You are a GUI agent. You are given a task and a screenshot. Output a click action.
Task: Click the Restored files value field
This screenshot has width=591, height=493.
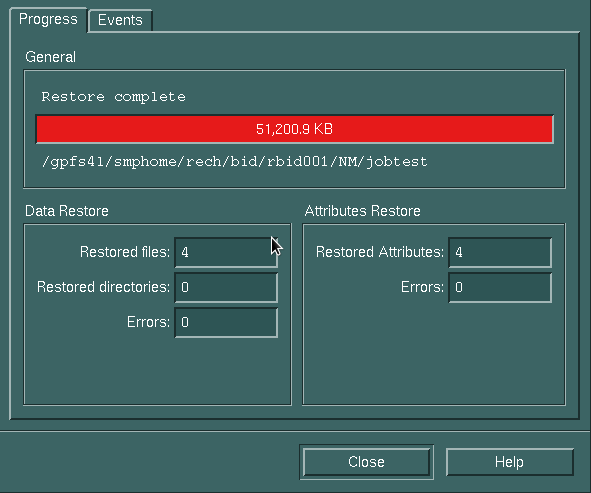pos(226,252)
